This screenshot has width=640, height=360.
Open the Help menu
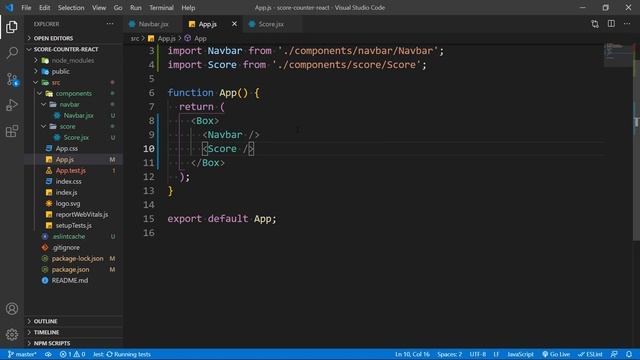pyautogui.click(x=188, y=8)
